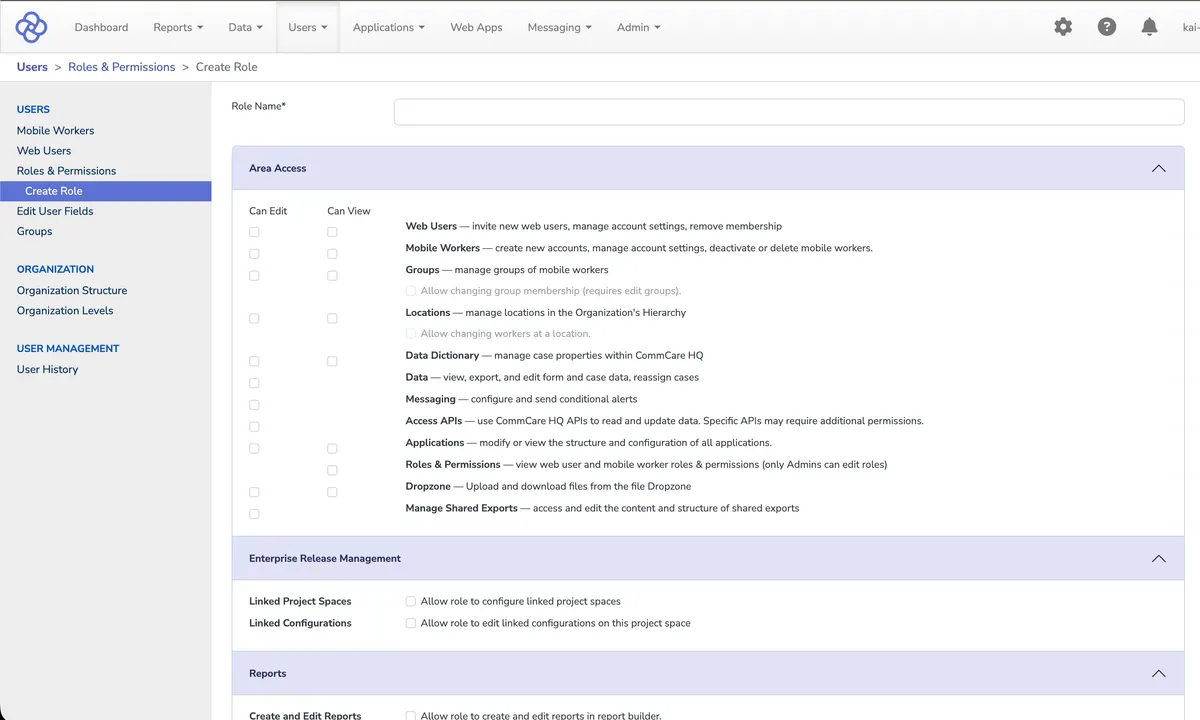The width and height of the screenshot is (1200, 720).
Task: Check Allow role to configure linked project spaces
Action: 410,601
